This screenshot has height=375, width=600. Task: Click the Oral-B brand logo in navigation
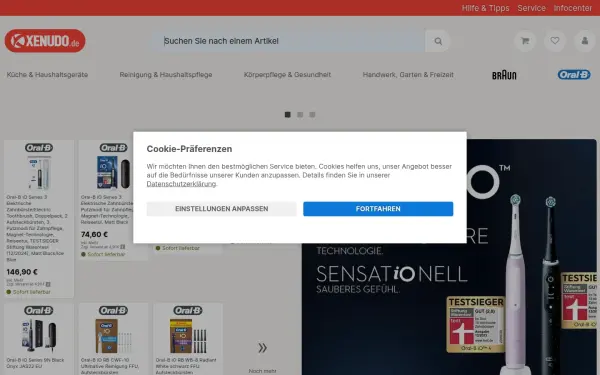(574, 75)
